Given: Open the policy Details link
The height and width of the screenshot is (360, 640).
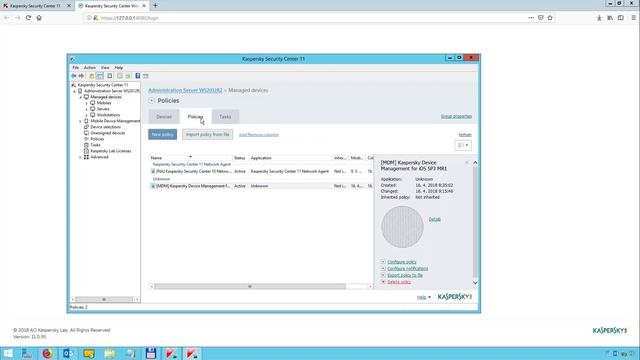Looking at the screenshot, I should [435, 219].
